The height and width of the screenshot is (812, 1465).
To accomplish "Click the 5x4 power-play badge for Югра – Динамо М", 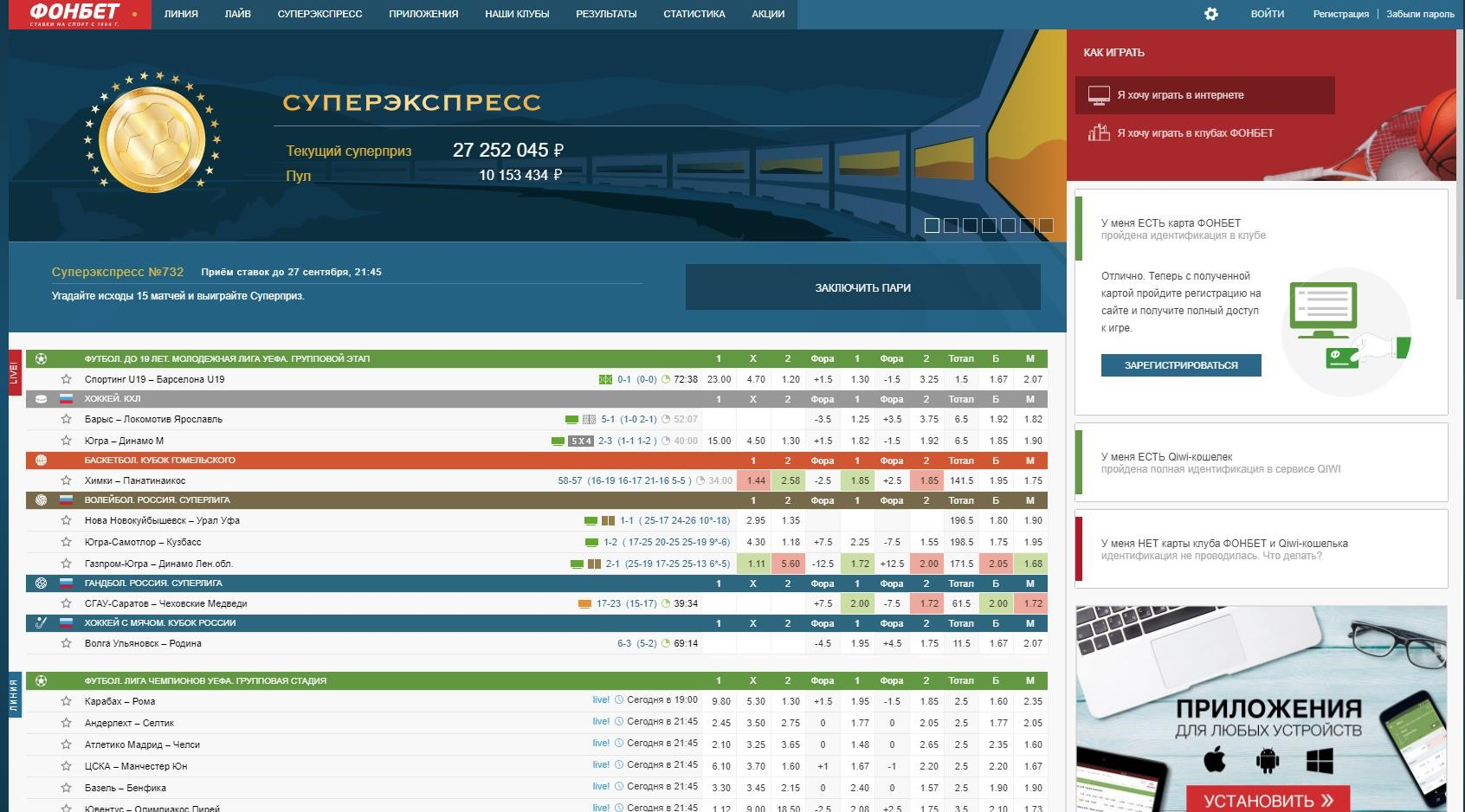I will tap(581, 441).
